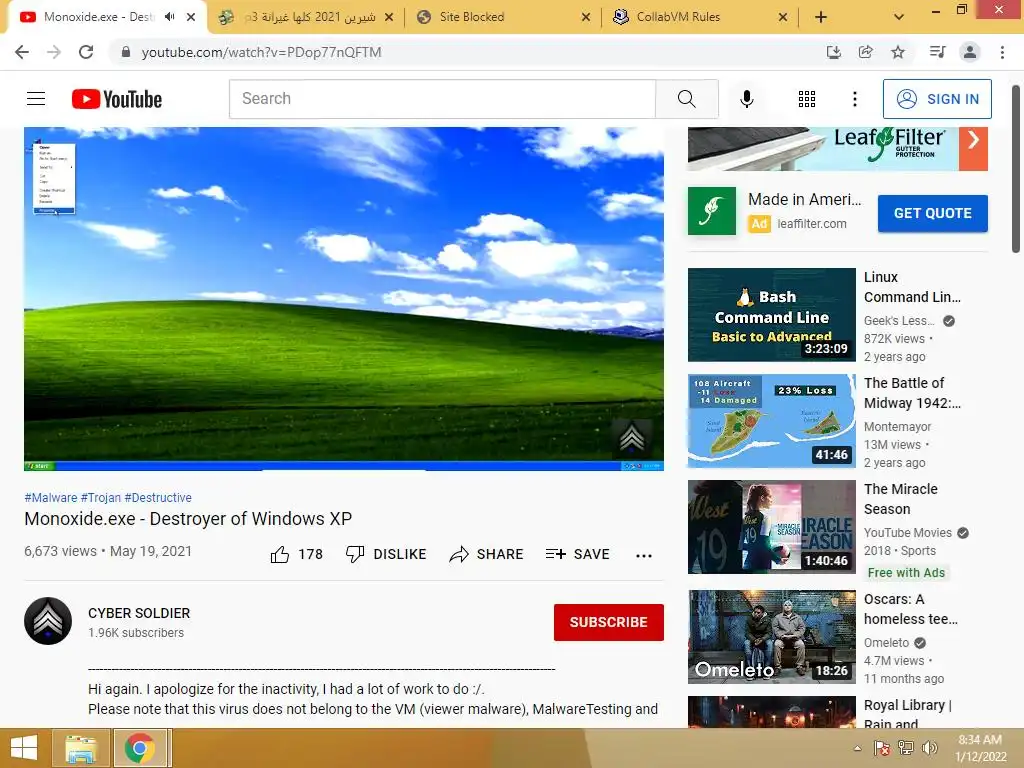Image resolution: width=1024 pixels, height=768 pixels.
Task: Click the Free with Ads badge
Action: click(906, 573)
